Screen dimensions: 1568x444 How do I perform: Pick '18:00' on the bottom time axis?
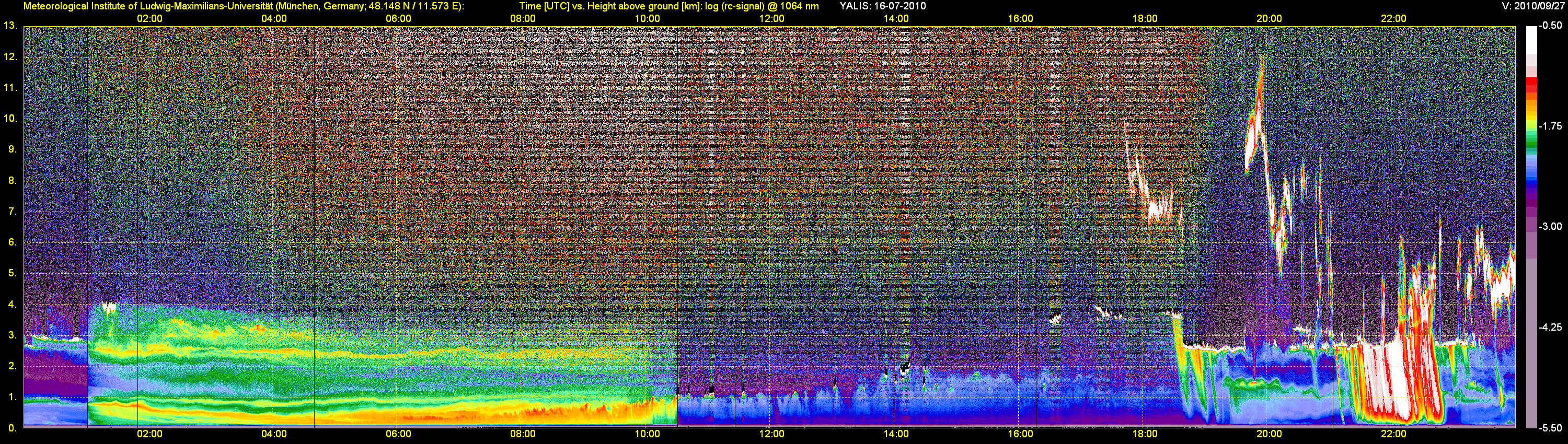coord(1145,434)
